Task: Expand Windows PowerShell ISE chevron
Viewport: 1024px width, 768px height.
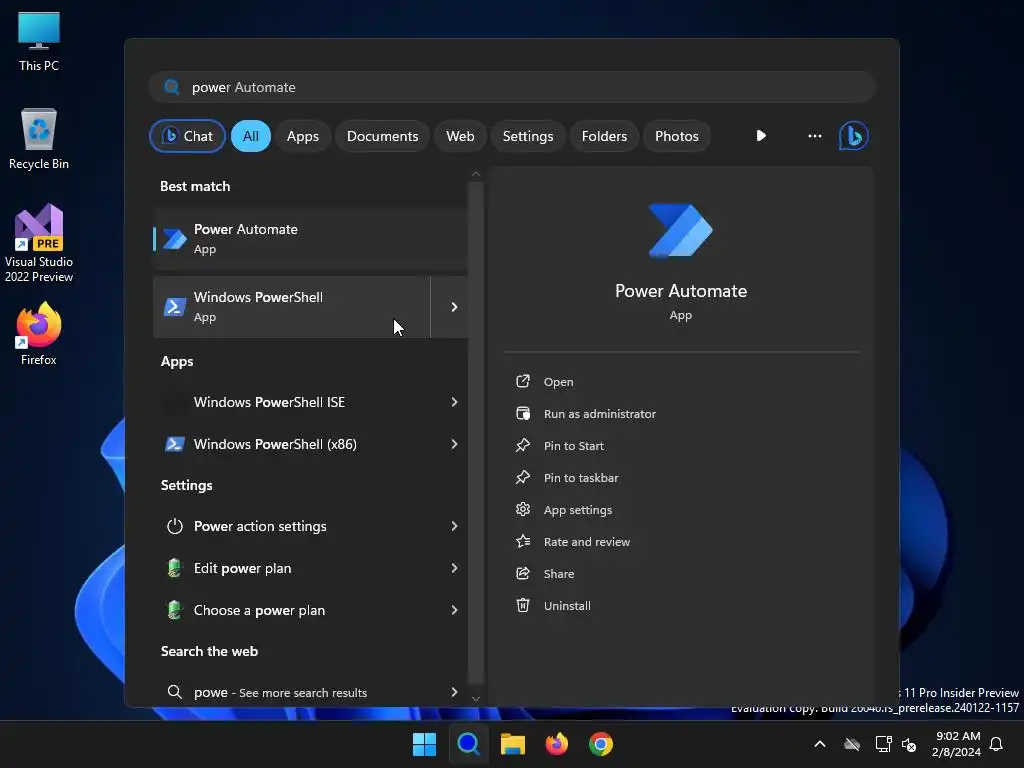Action: 454,402
